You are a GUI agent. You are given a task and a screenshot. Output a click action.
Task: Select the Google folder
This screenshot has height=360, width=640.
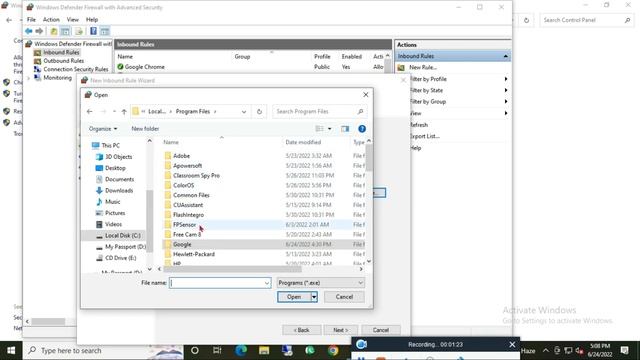[182, 244]
